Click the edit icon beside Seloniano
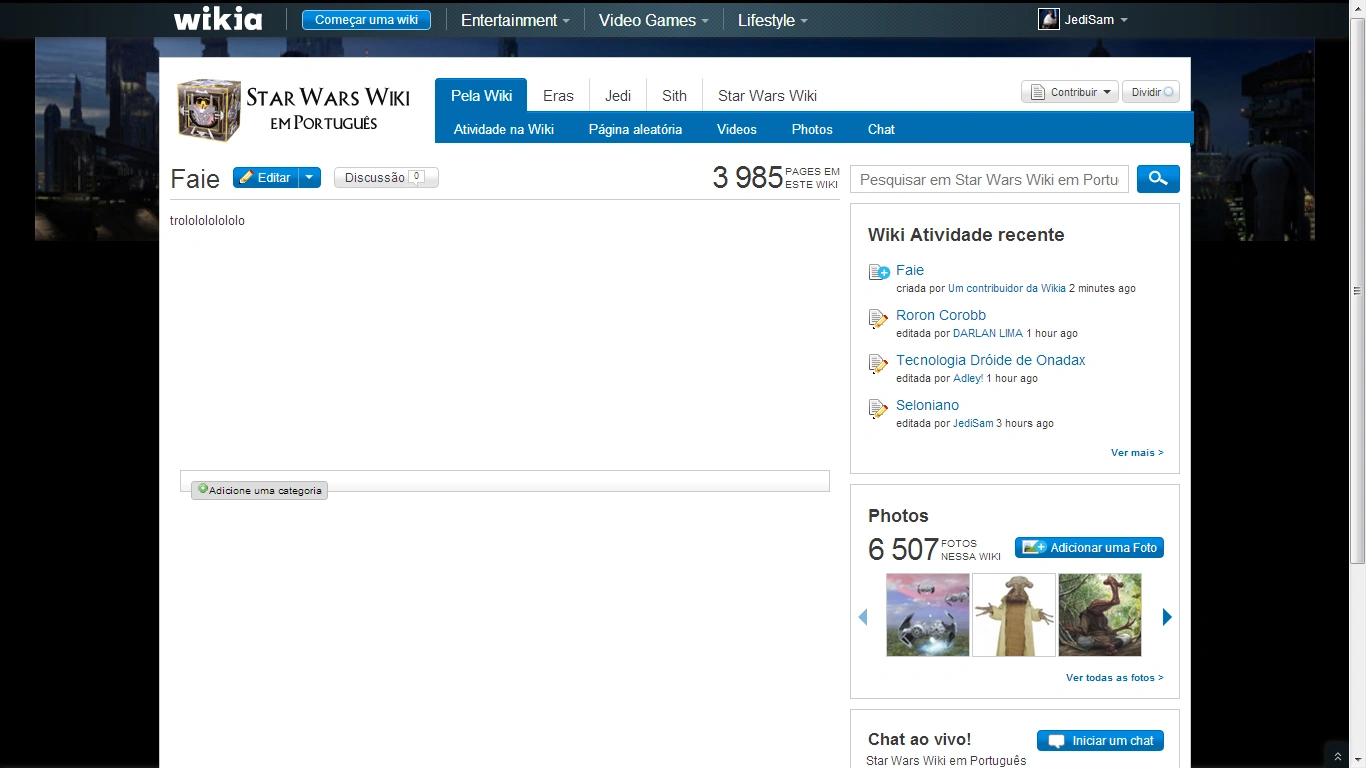This screenshot has height=768, width=1366. tap(879, 408)
